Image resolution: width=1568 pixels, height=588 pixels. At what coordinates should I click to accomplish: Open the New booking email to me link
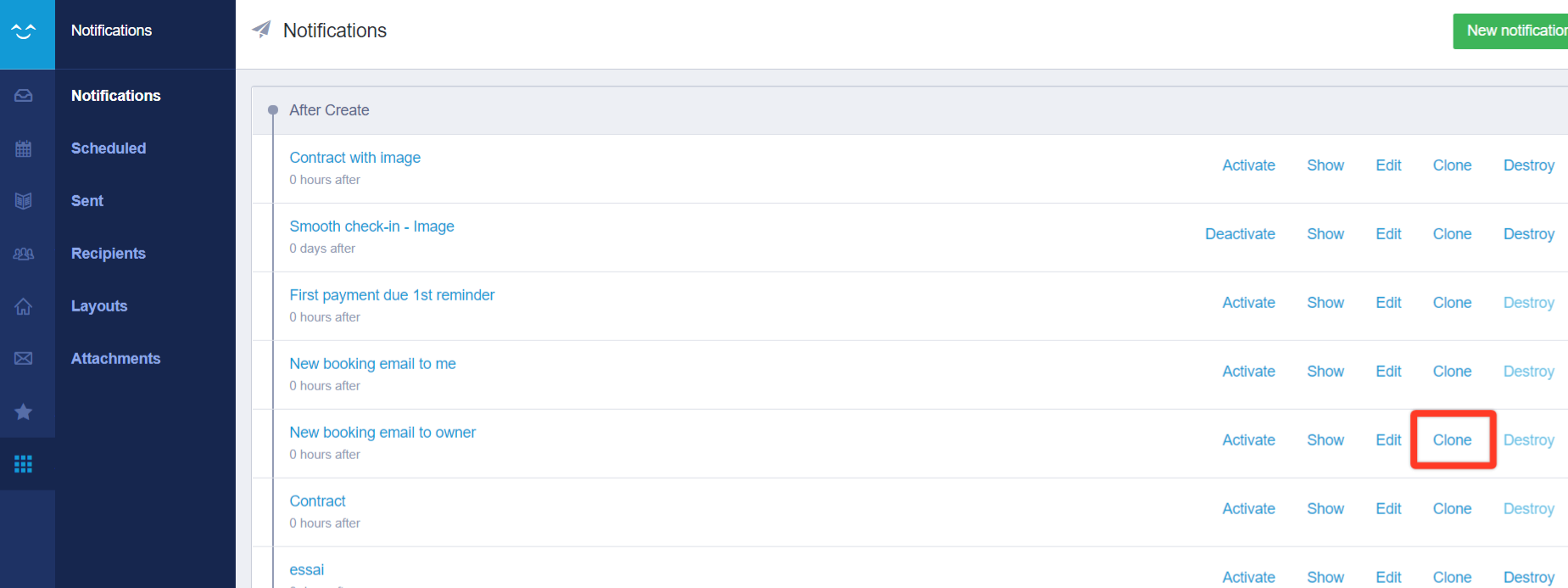click(x=372, y=364)
